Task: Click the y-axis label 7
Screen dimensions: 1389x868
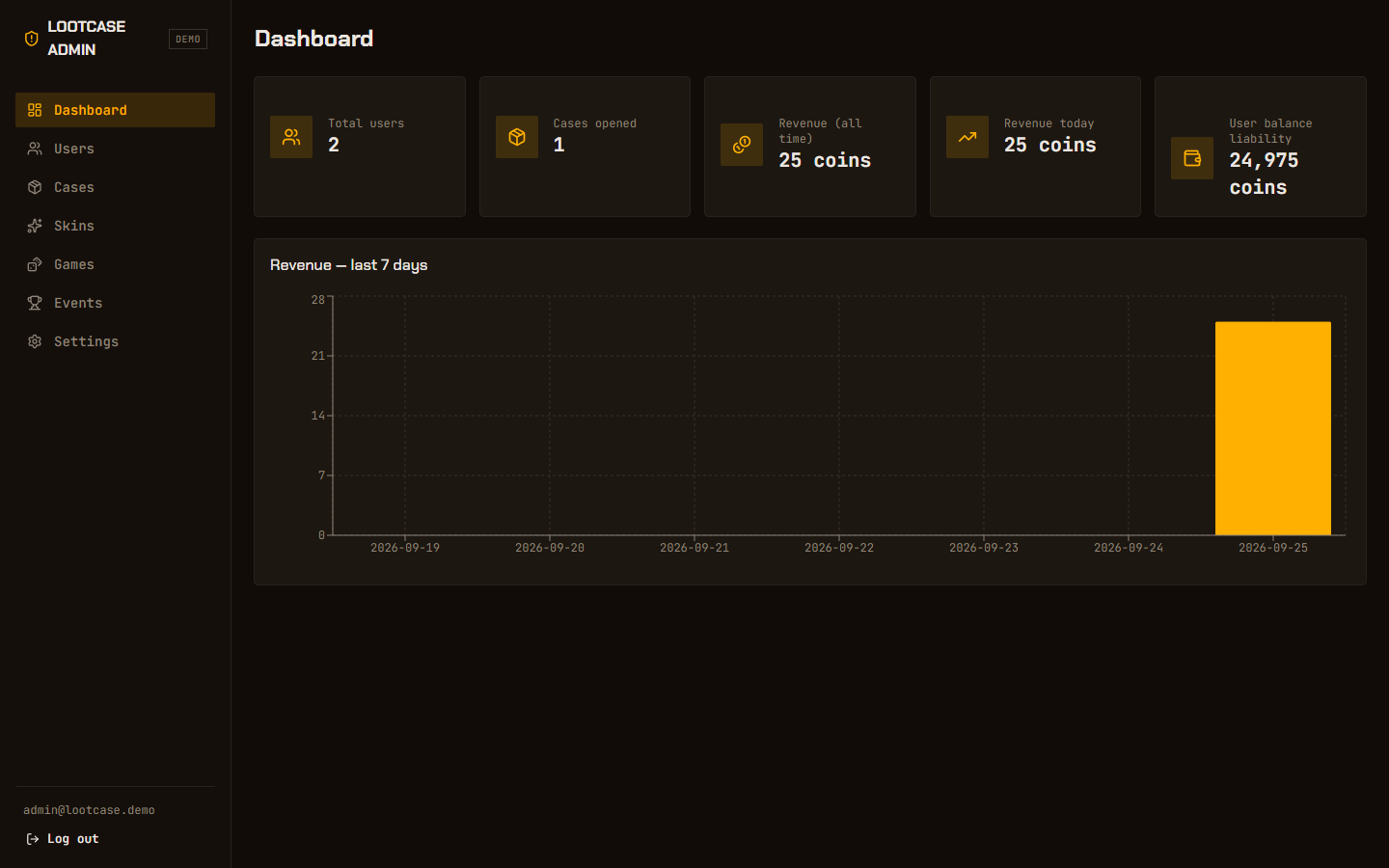Action: click(x=321, y=475)
